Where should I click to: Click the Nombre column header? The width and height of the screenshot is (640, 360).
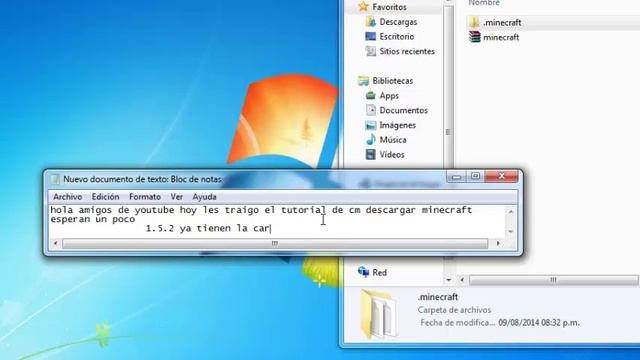coord(484,3)
